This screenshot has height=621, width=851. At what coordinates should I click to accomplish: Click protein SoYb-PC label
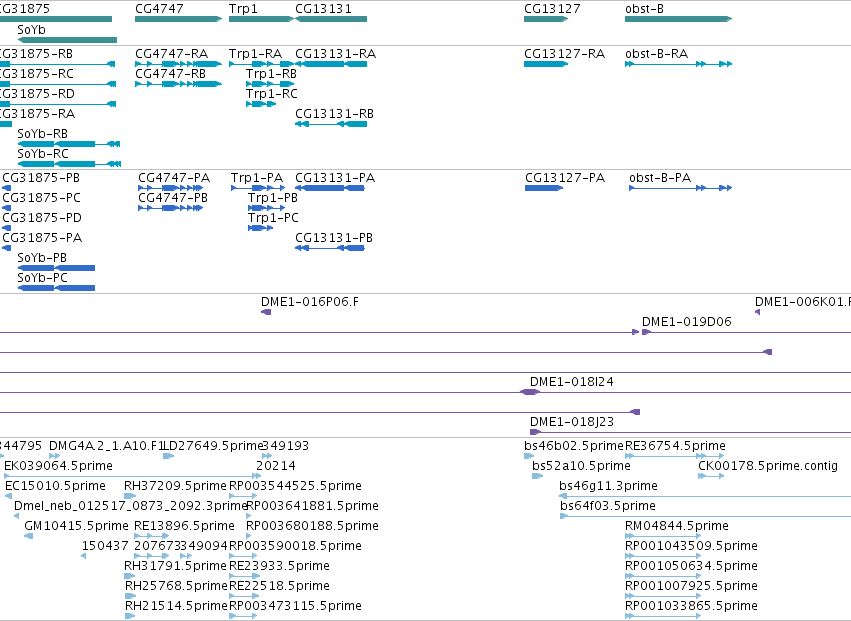click(x=42, y=277)
